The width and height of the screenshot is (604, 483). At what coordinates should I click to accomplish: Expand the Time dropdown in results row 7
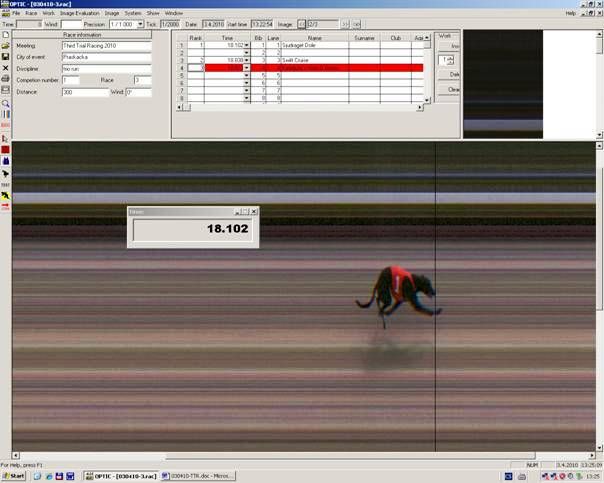pyautogui.click(x=247, y=91)
